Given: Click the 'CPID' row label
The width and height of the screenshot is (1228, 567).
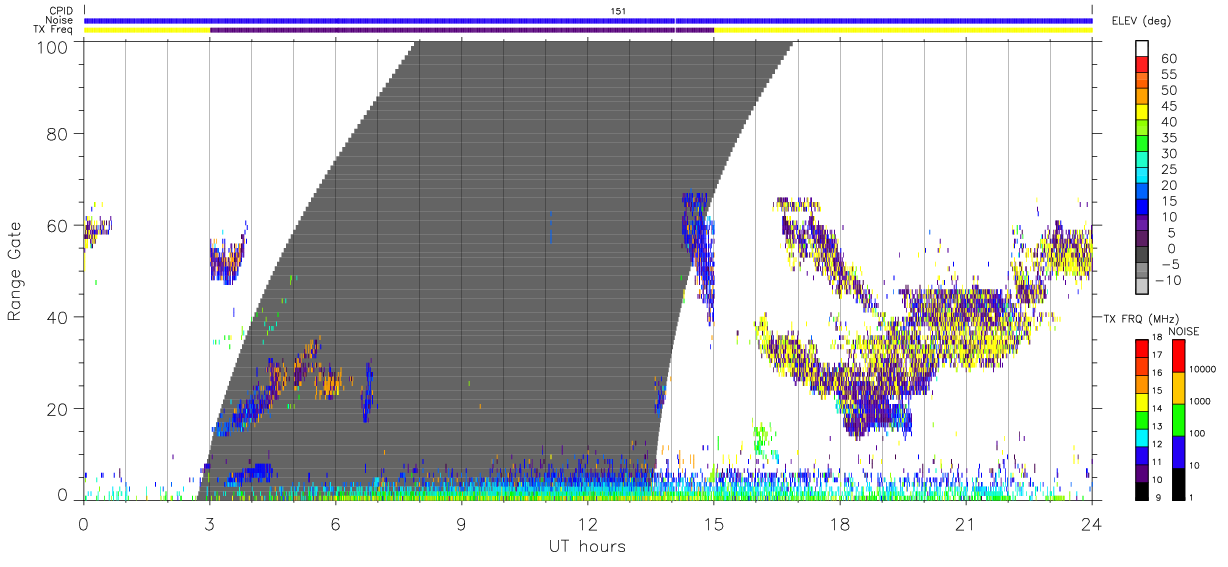Looking at the screenshot, I should pos(60,10).
